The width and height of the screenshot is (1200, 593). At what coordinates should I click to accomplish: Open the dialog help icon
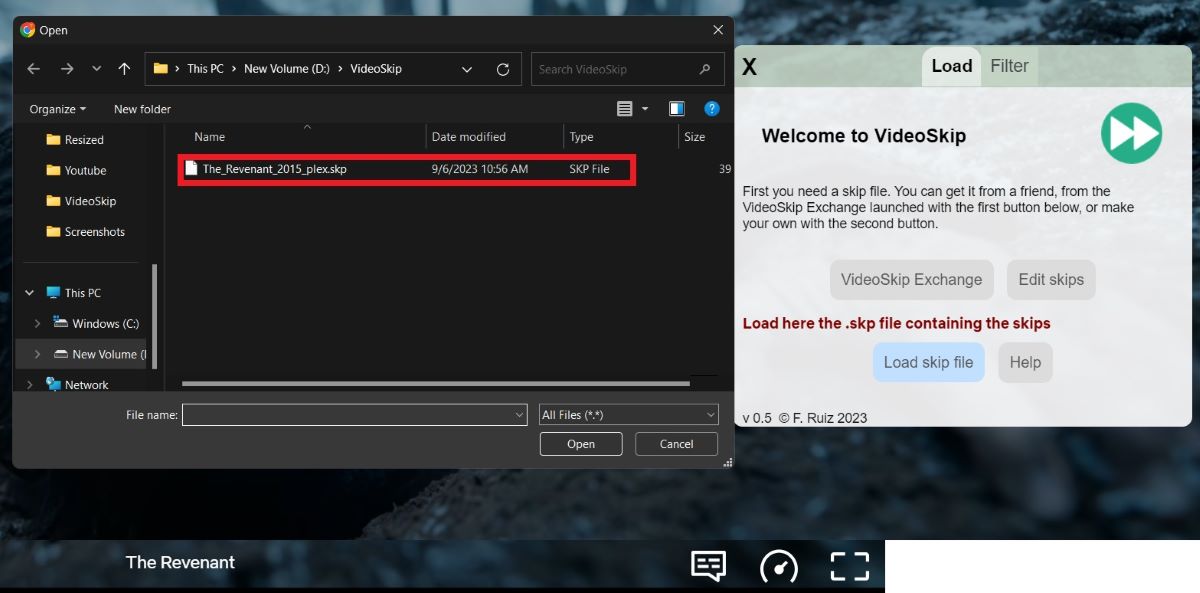[x=712, y=109]
